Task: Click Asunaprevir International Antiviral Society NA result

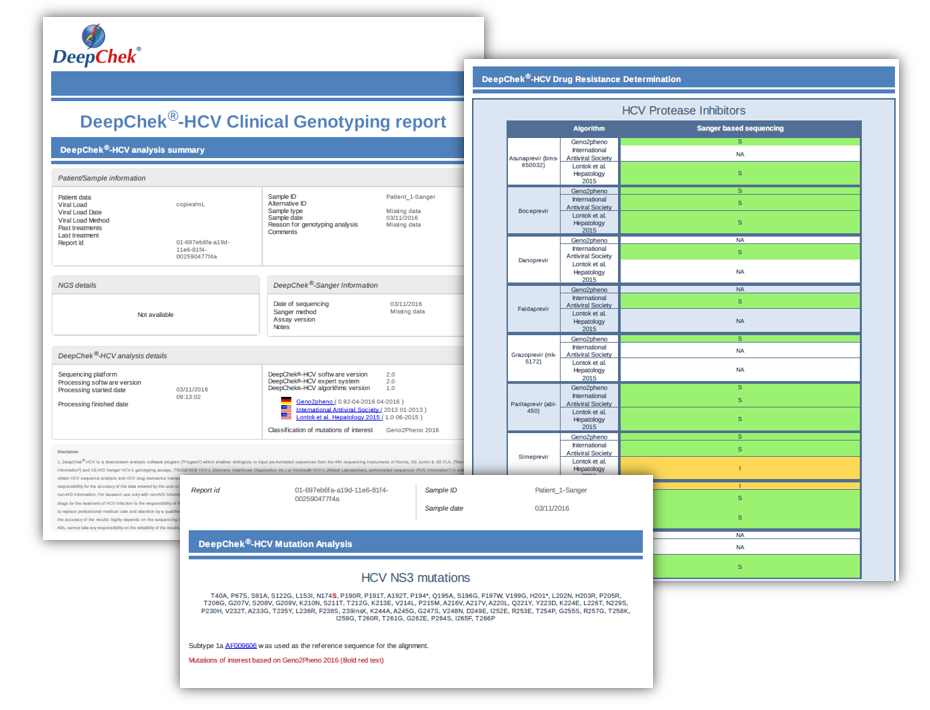Action: (x=740, y=154)
